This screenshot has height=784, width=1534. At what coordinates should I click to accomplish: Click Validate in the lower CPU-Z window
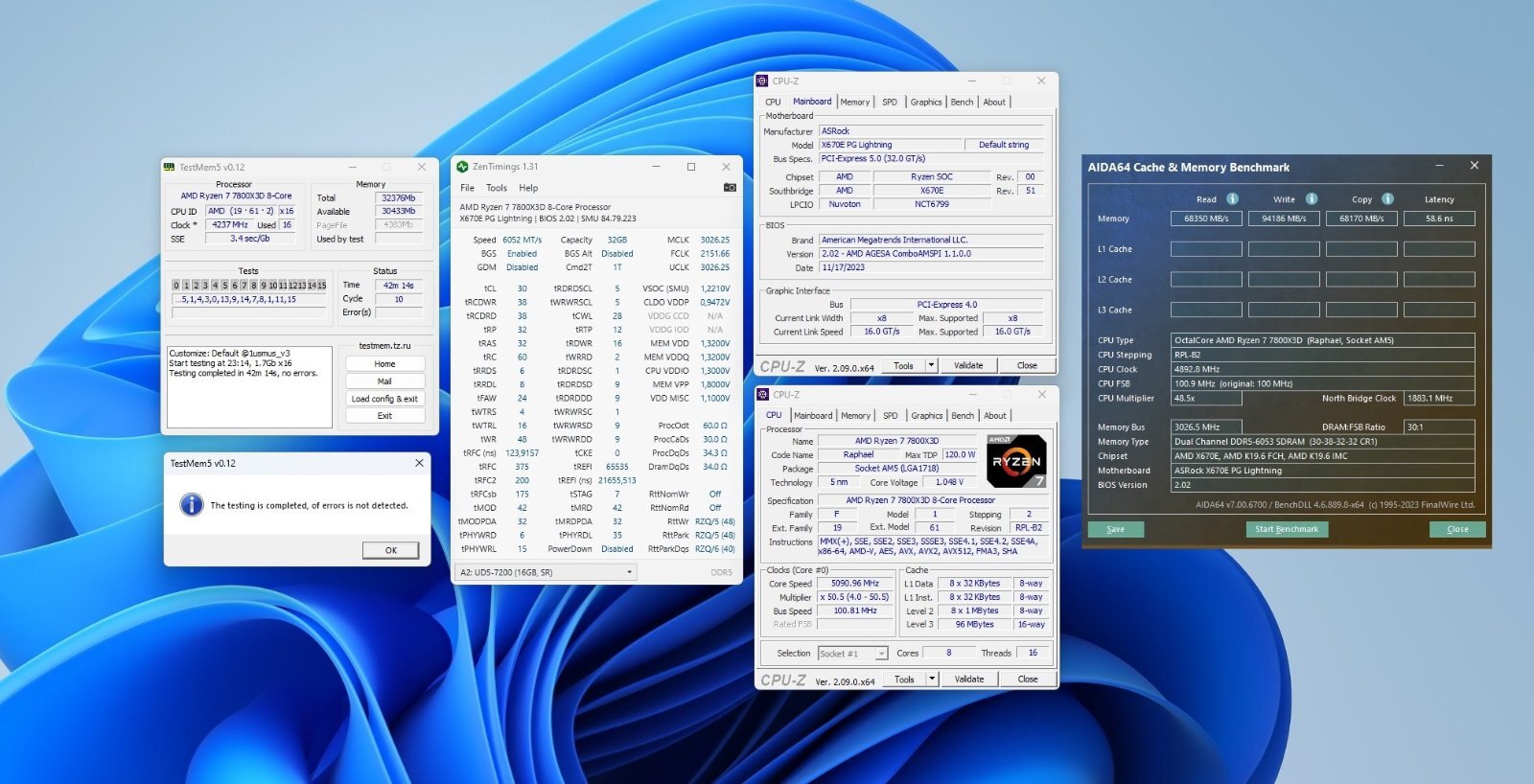pos(969,679)
